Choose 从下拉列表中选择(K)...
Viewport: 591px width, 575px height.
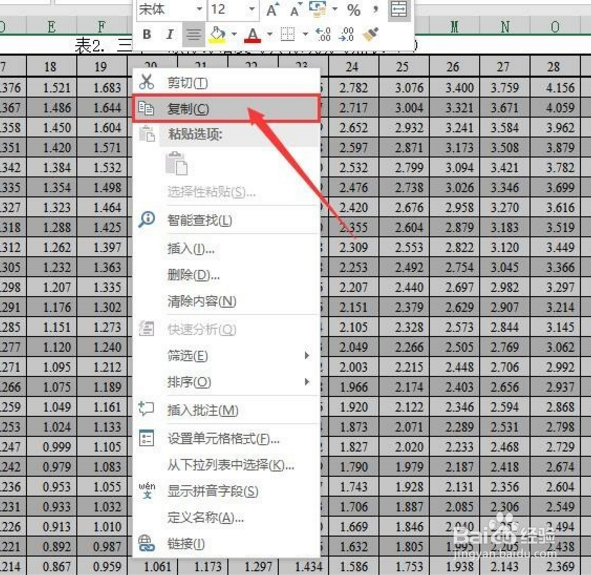(x=226, y=465)
